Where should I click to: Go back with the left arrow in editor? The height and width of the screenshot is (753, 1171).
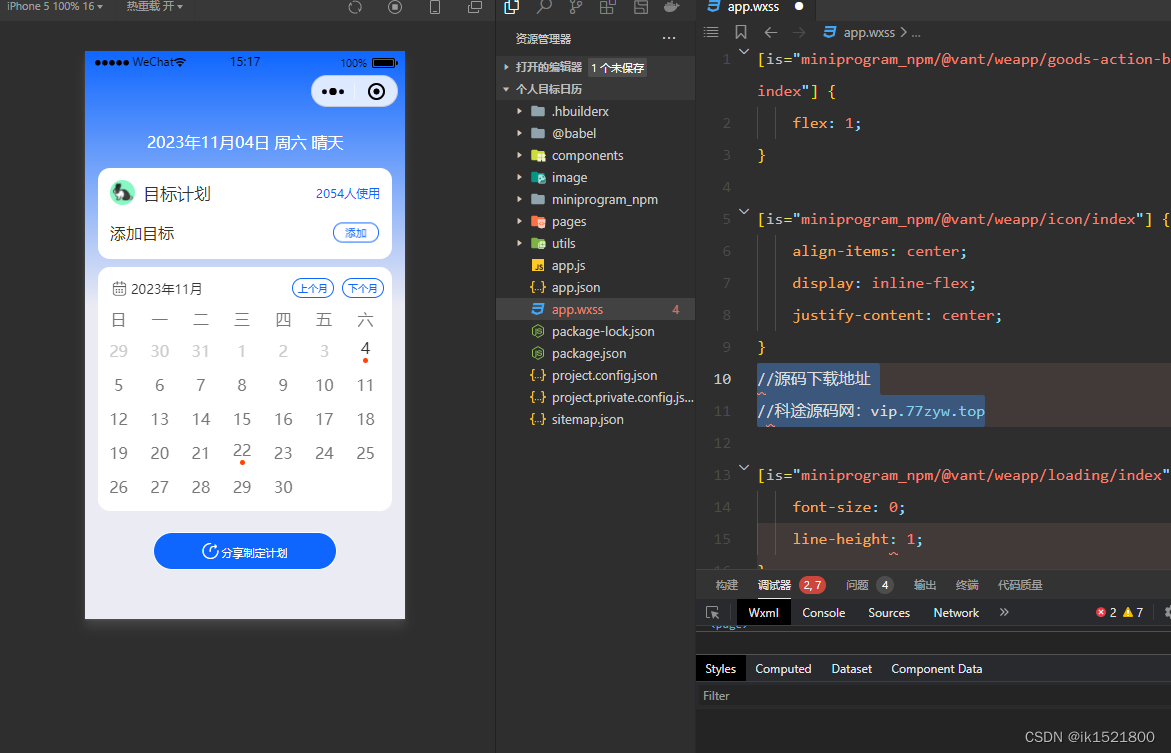[x=771, y=32]
